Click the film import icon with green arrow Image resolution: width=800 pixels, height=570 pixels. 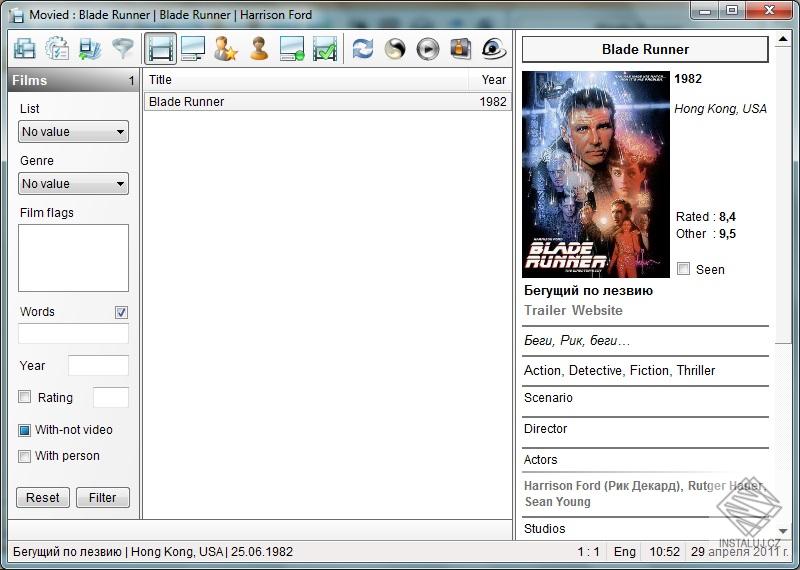click(x=90, y=49)
